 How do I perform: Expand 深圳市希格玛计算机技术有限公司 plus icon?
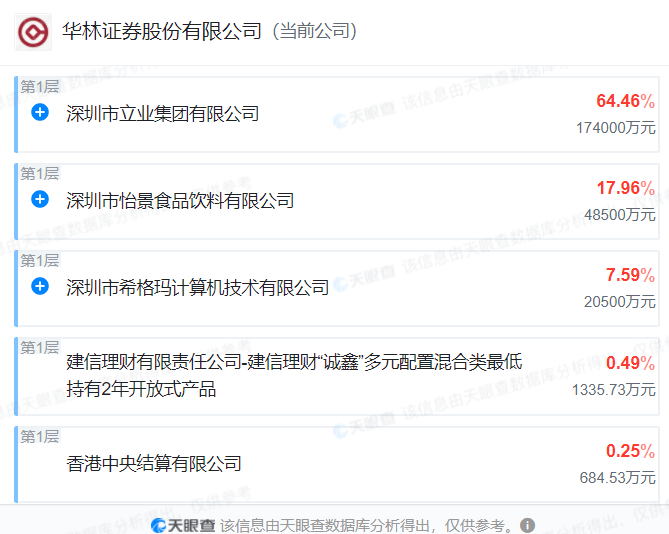(40, 286)
